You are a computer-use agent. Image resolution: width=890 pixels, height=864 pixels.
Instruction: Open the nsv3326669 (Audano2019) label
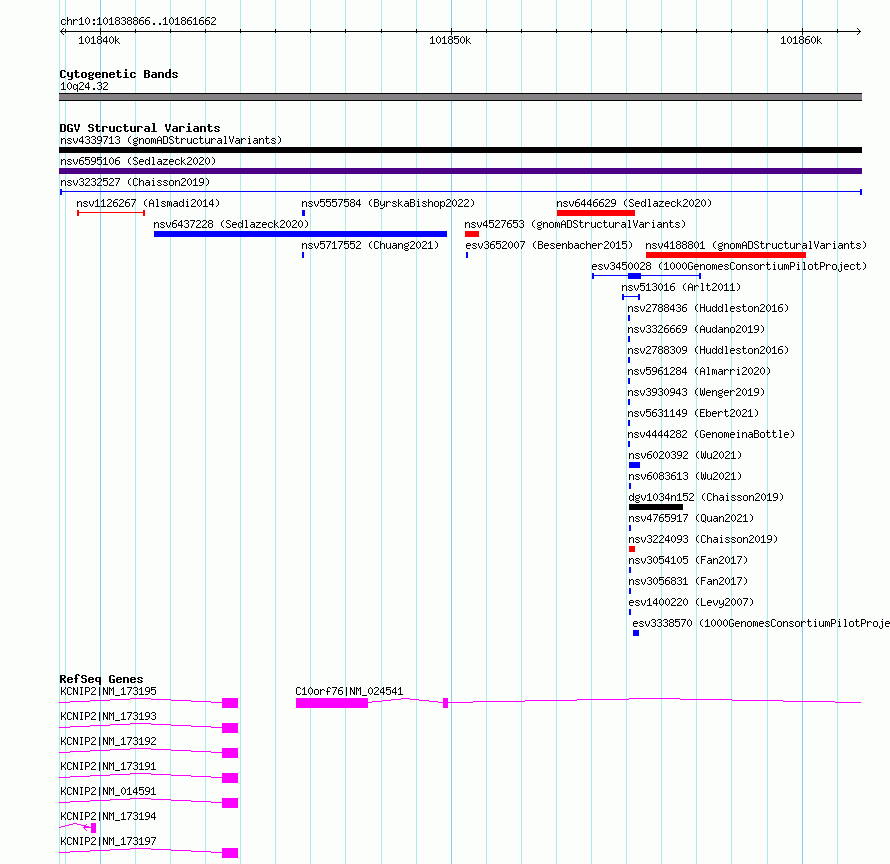(x=696, y=329)
